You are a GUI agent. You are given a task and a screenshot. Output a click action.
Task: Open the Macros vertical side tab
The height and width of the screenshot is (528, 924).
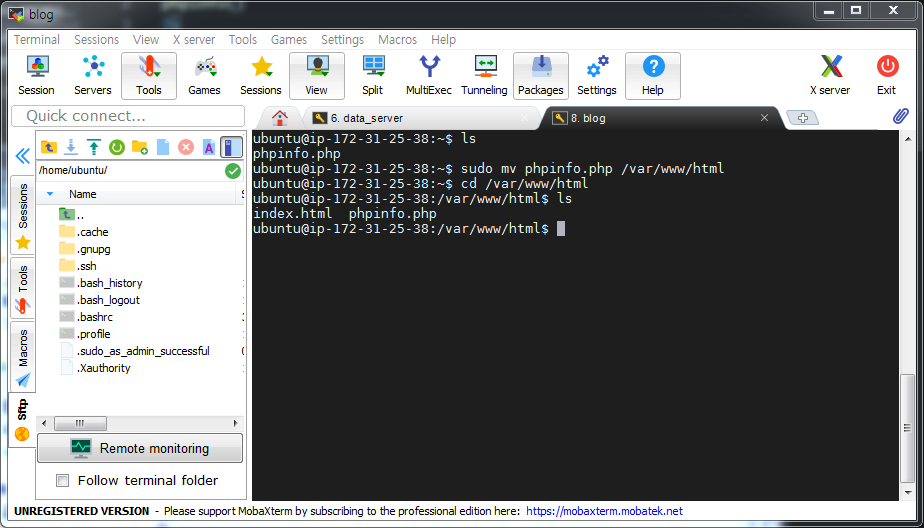click(x=23, y=357)
